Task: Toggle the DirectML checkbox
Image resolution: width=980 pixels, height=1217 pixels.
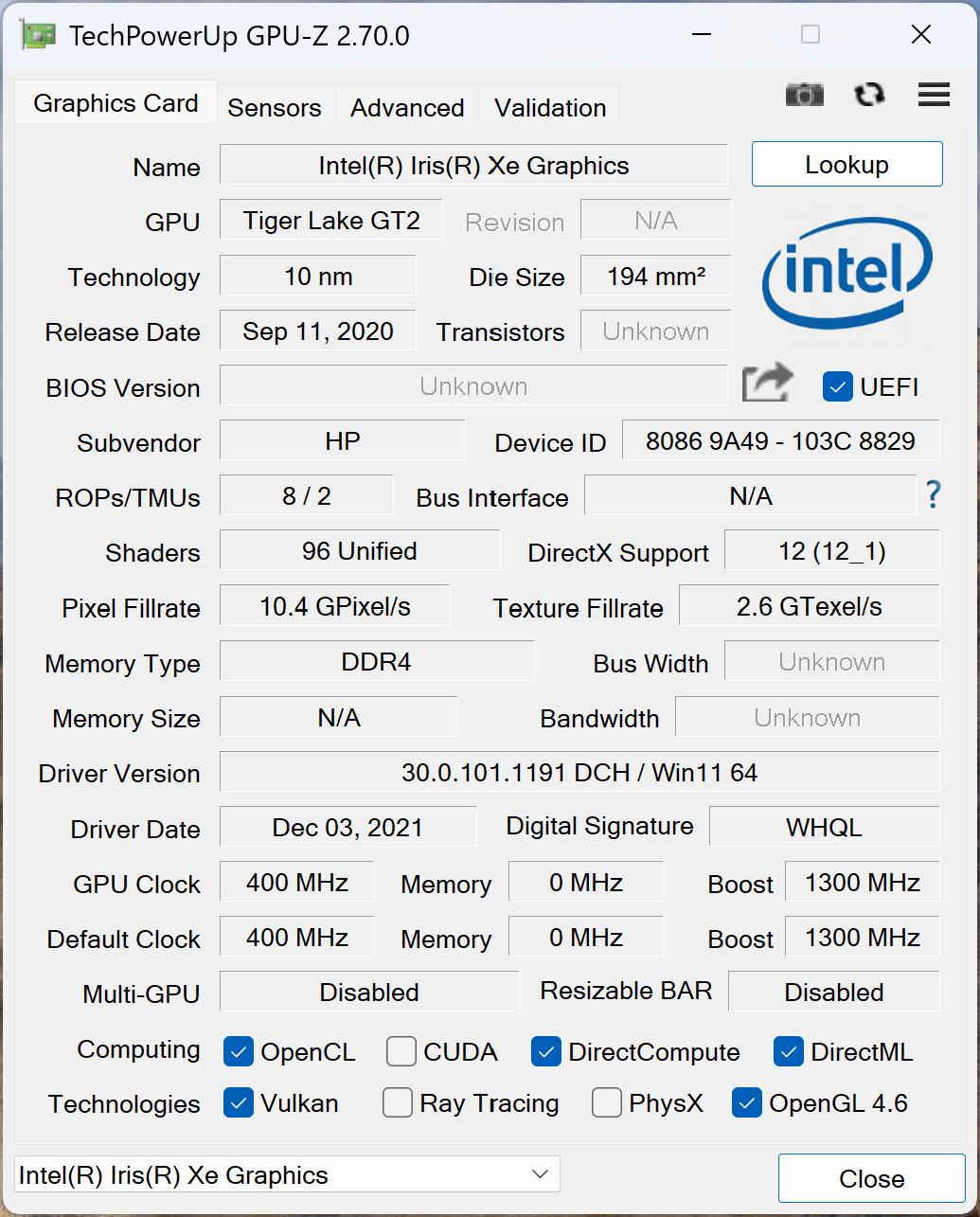Action: [789, 1051]
